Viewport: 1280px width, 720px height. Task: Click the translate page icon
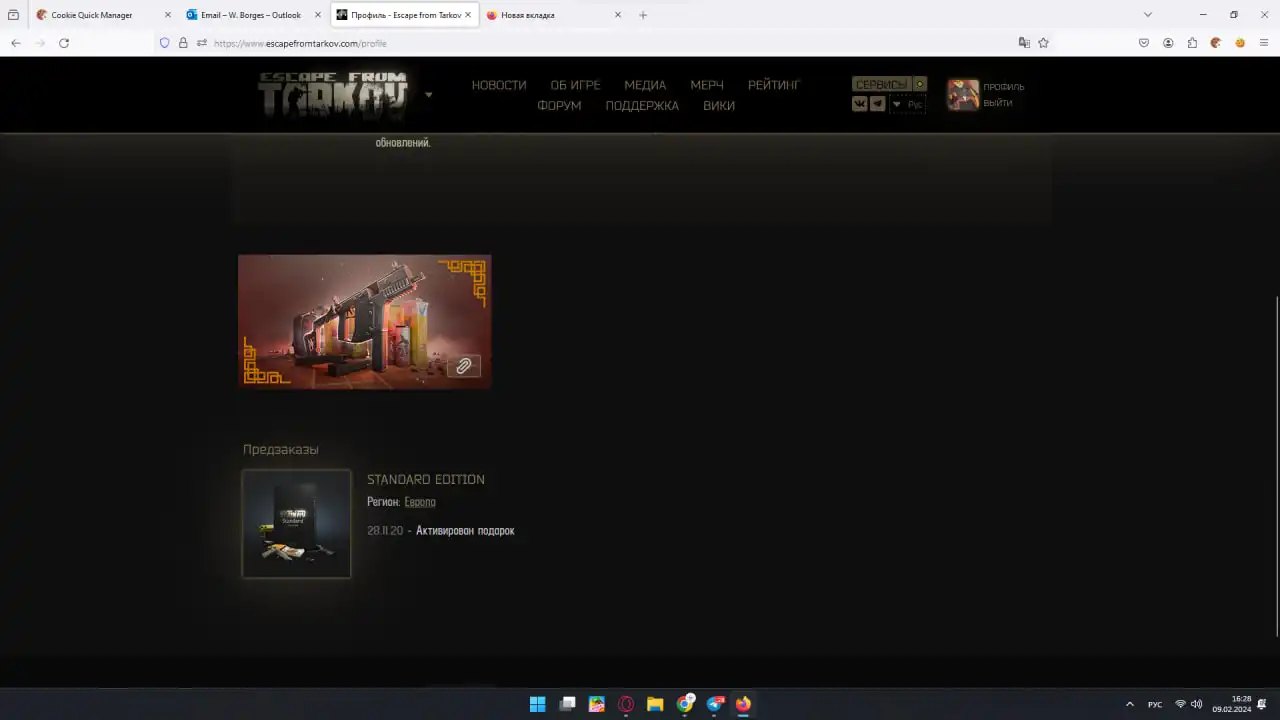(1024, 43)
